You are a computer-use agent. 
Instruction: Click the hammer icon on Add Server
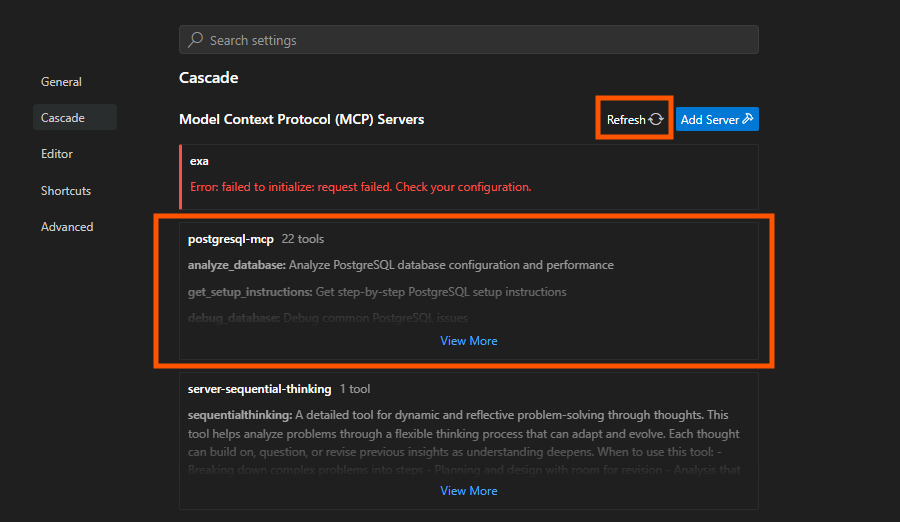747,119
